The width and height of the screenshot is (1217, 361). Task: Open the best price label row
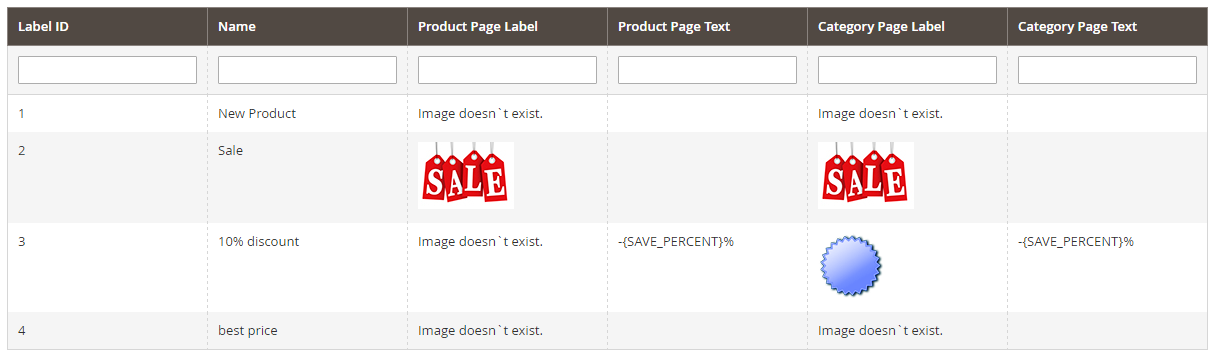[607, 330]
